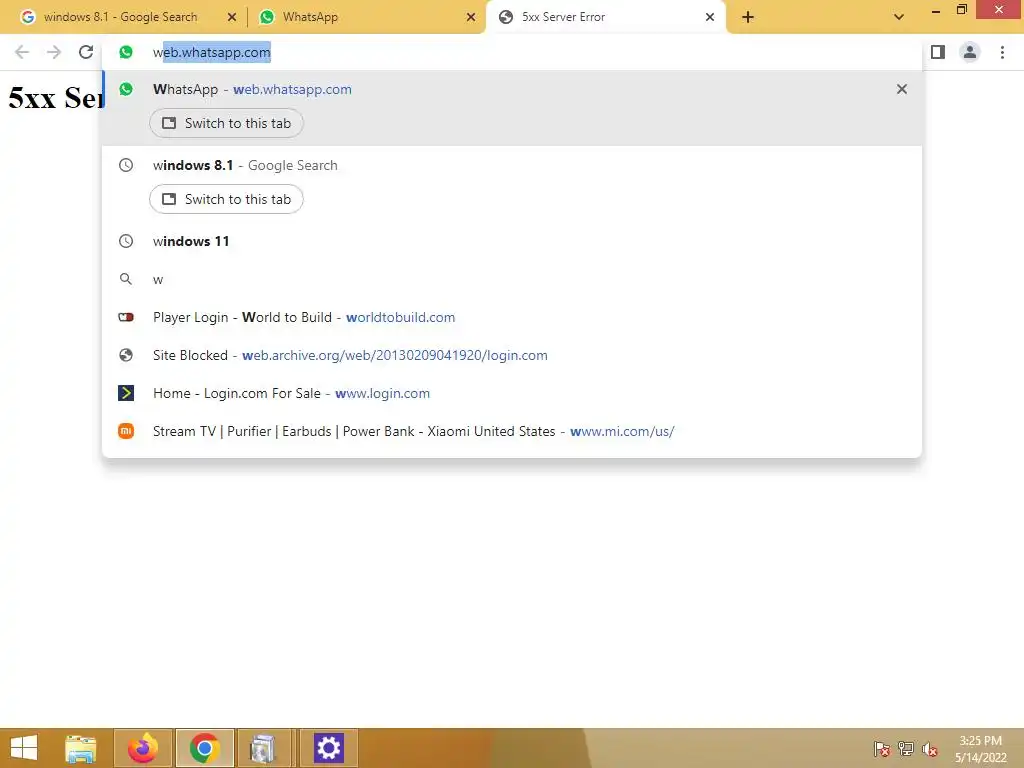Select windows 8.1 Google Search suggestion
The height and width of the screenshot is (768, 1024).
[512, 165]
